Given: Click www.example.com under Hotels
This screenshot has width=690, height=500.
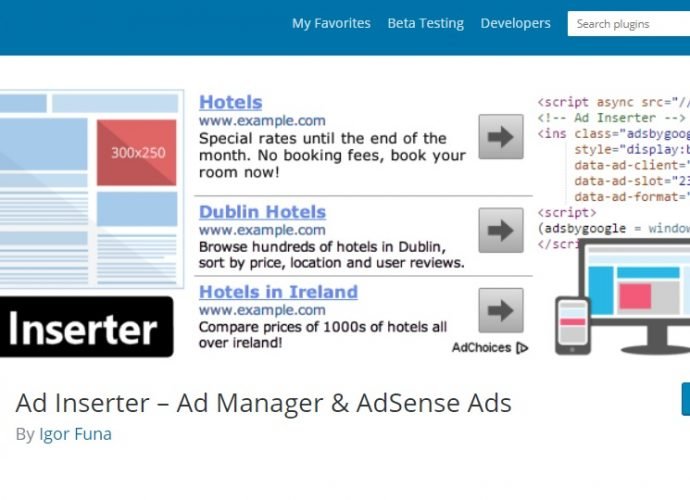Looking at the screenshot, I should [x=262, y=120].
